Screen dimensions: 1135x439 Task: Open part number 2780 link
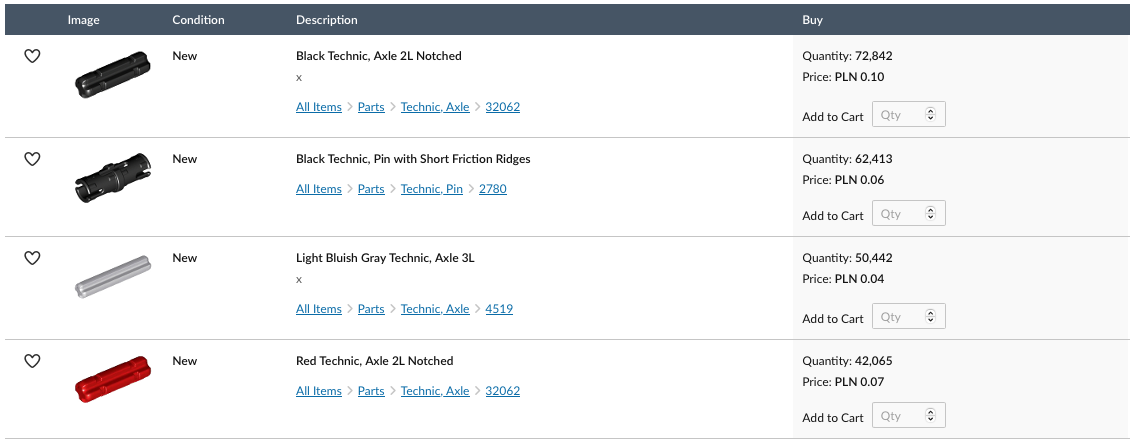pyautogui.click(x=492, y=189)
